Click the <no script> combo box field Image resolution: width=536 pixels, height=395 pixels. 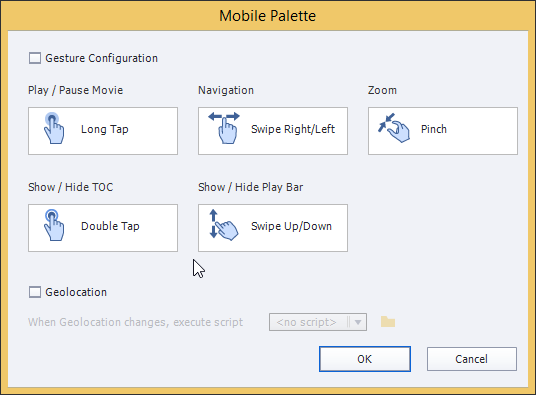point(318,322)
